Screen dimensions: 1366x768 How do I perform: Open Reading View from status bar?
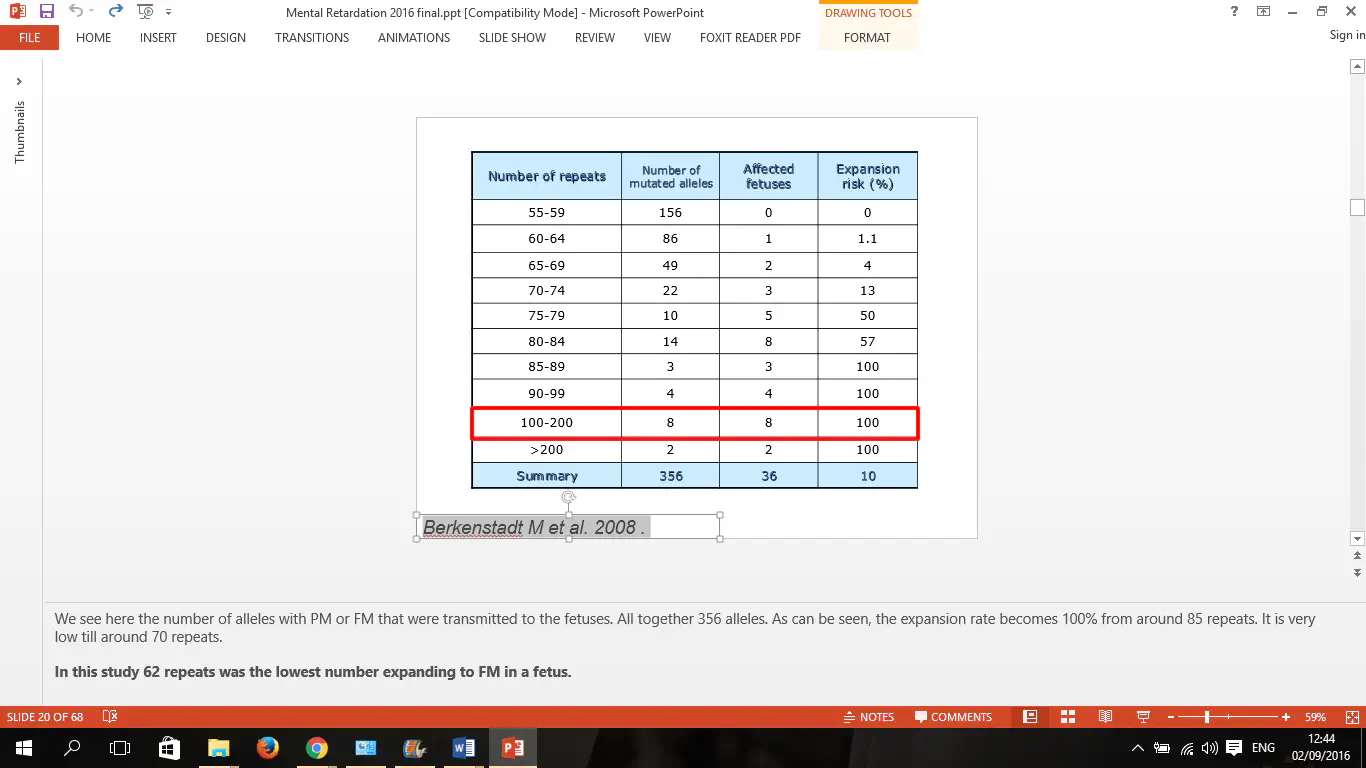[x=1105, y=717]
